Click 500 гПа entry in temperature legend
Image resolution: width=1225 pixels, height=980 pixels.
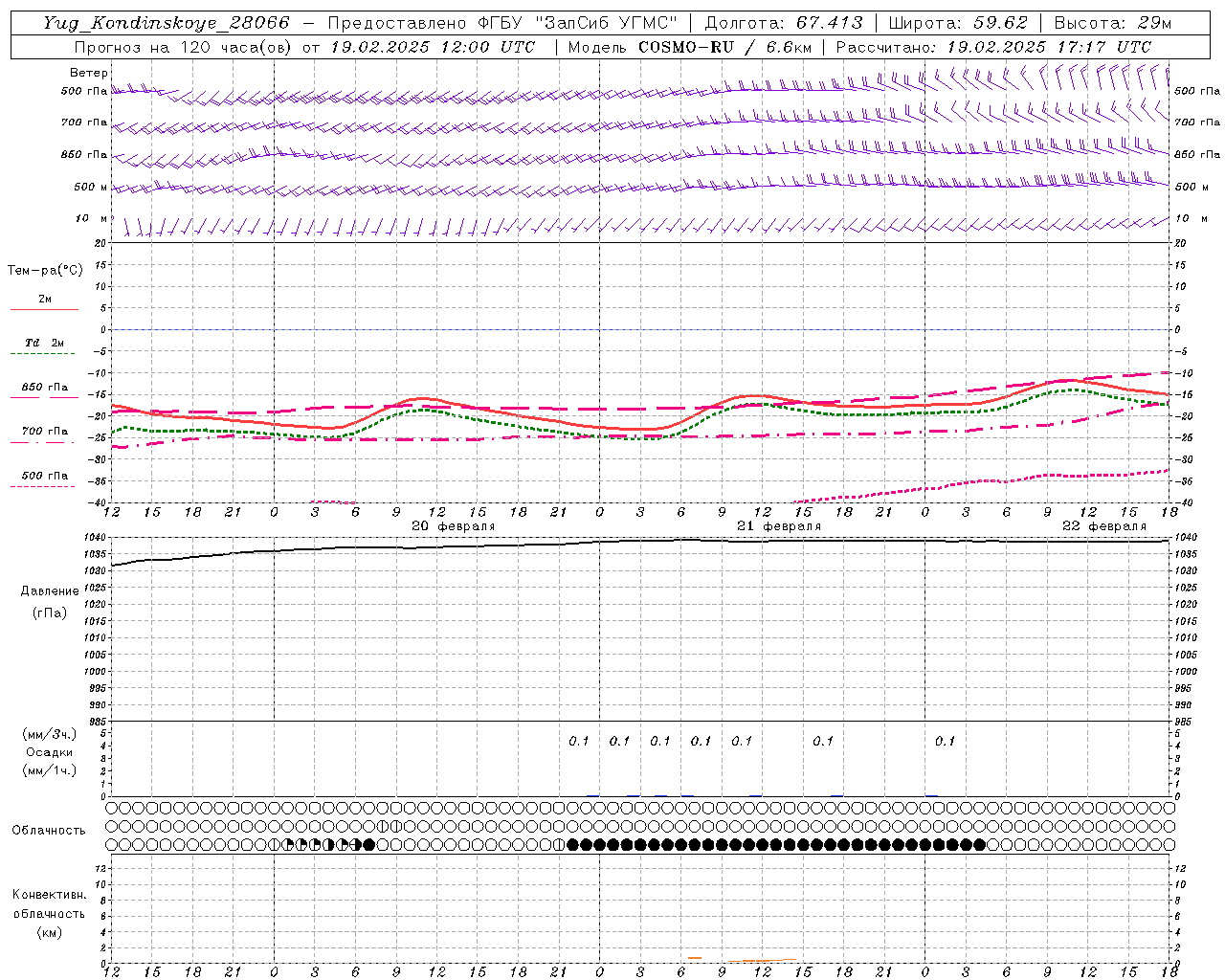pyautogui.click(x=44, y=476)
